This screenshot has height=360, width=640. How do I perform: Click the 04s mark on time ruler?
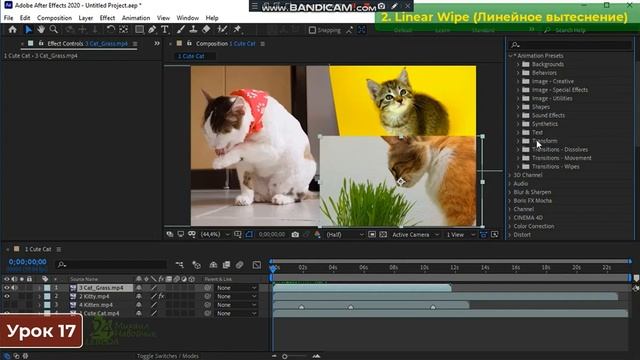point(333,267)
